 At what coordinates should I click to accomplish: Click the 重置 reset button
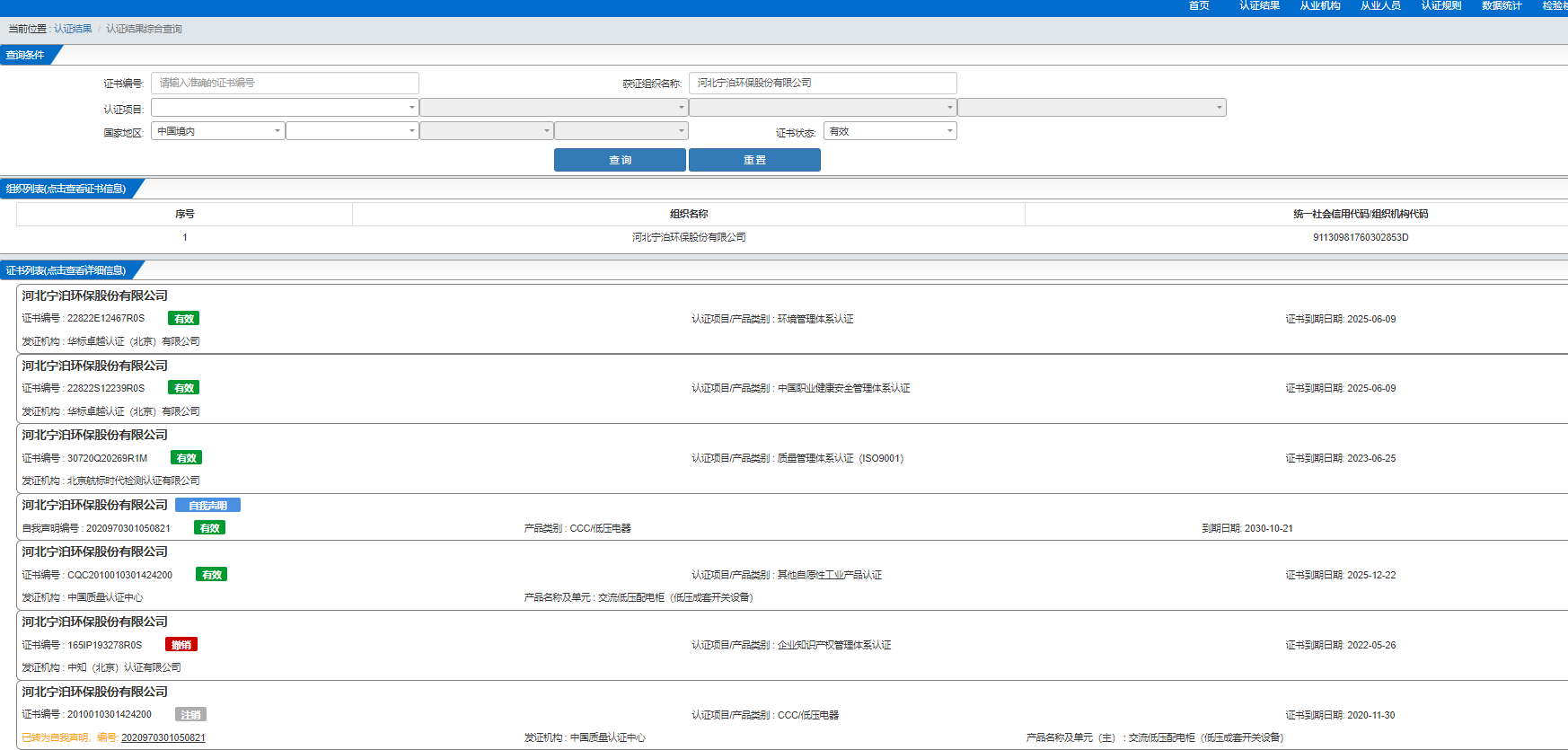tap(754, 160)
